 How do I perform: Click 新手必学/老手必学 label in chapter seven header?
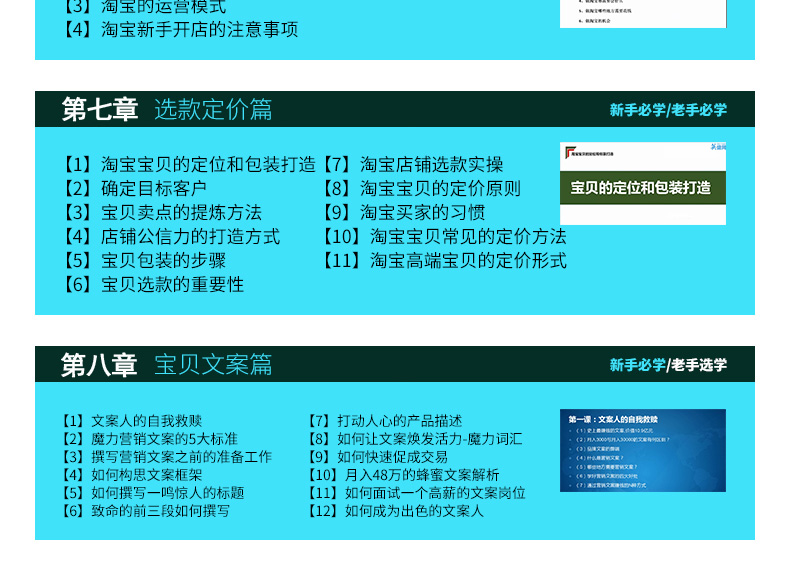click(668, 110)
